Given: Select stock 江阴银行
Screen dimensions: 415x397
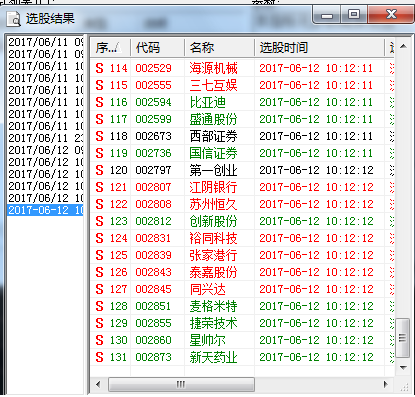Looking at the screenshot, I should tap(213, 187).
